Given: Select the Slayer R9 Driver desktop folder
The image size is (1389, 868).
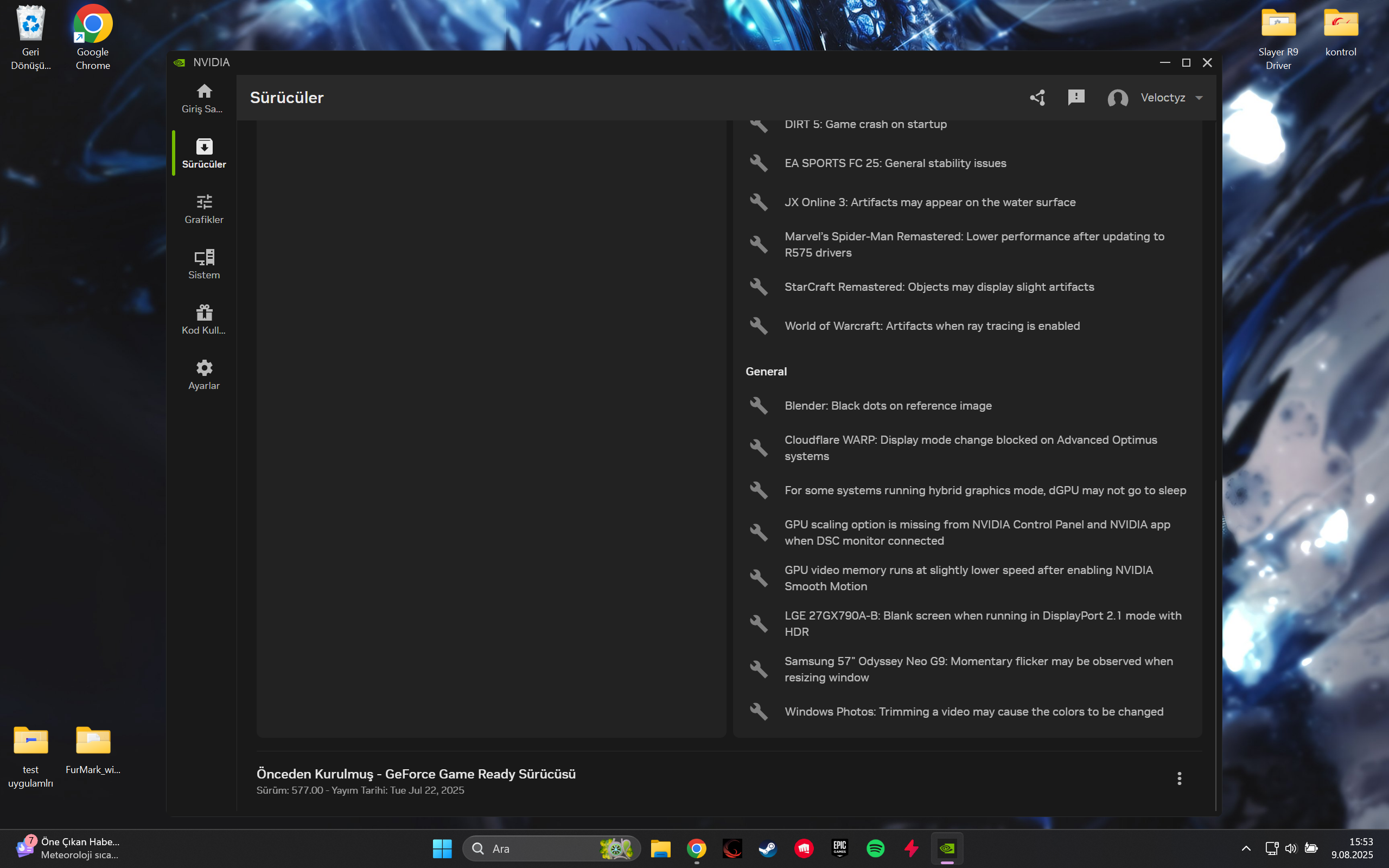Looking at the screenshot, I should click(x=1278, y=39).
